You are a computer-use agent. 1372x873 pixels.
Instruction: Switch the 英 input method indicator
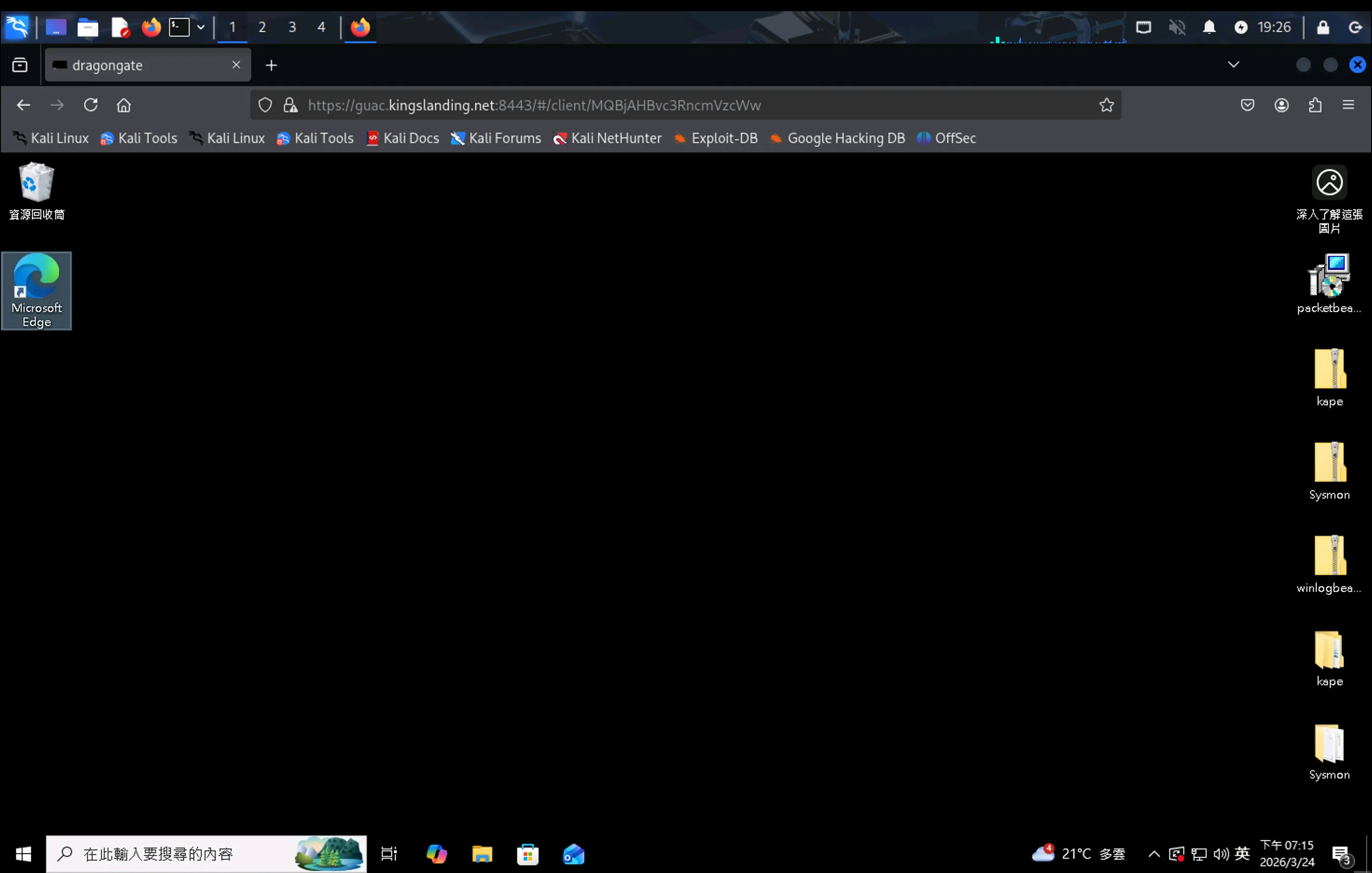(x=1242, y=853)
